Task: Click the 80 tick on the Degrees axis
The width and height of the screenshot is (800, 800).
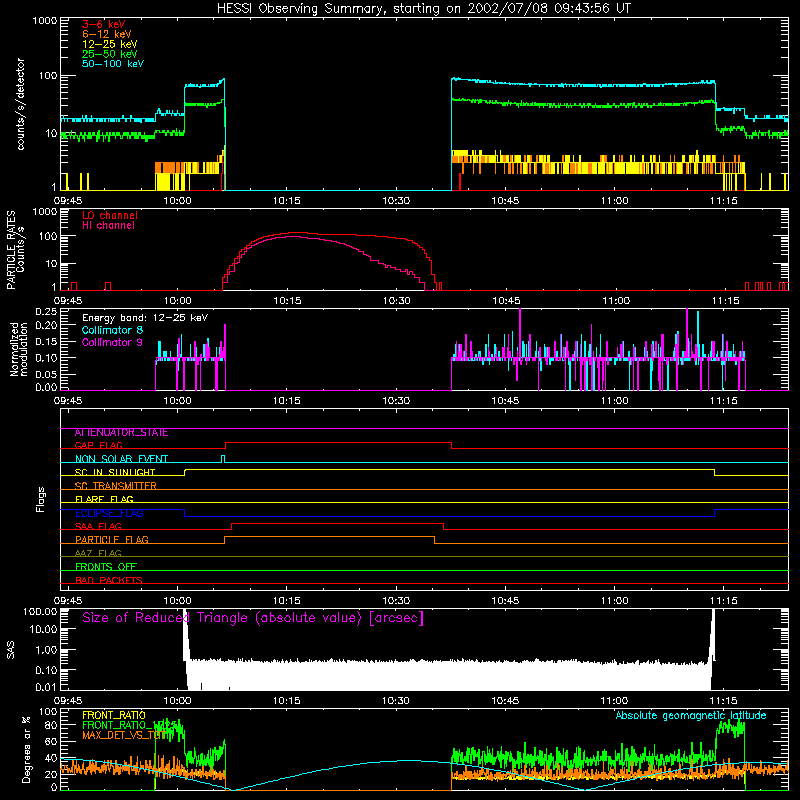Action: (52, 725)
